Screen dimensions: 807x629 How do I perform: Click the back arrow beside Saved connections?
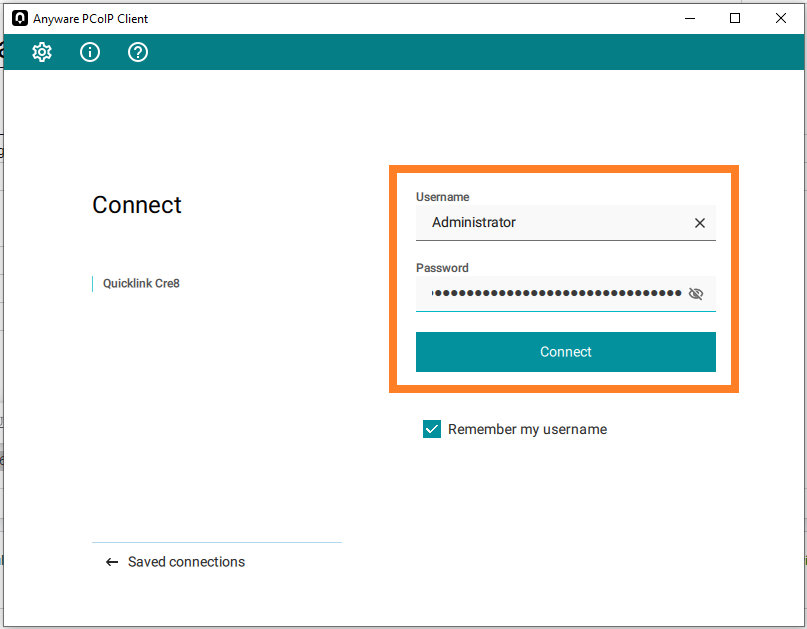pos(112,562)
